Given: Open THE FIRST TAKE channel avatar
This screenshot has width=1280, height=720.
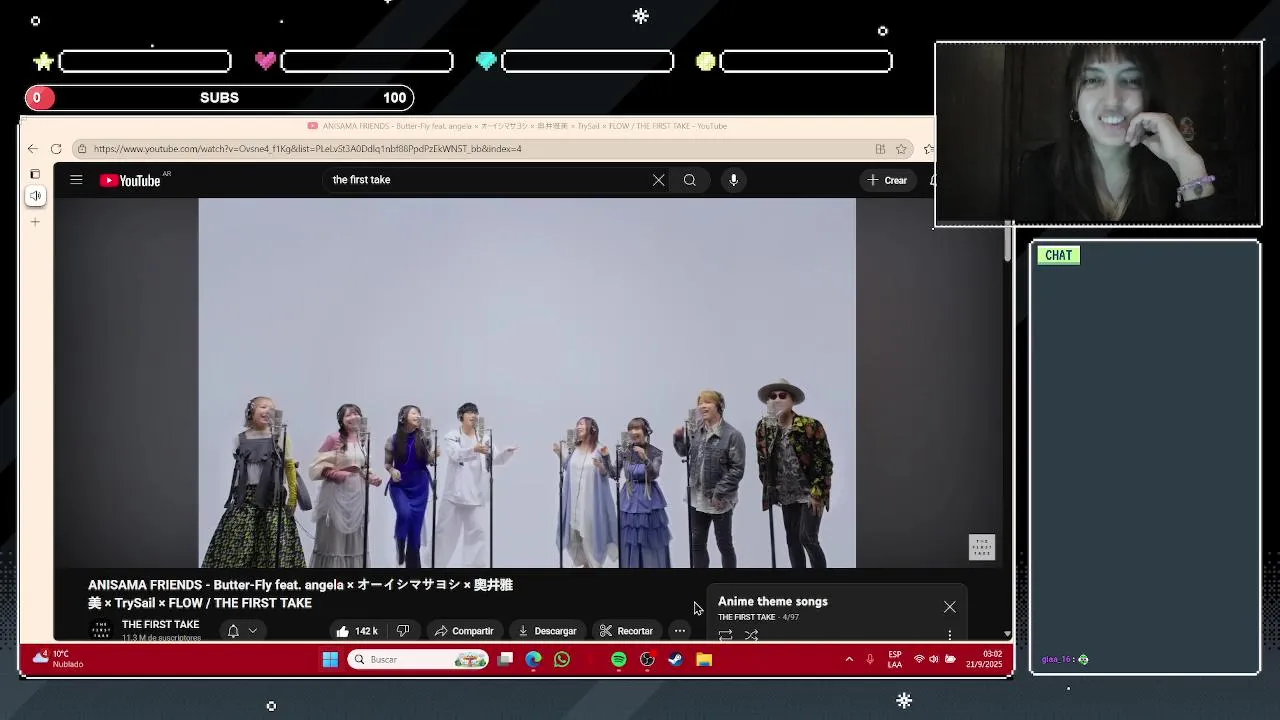Looking at the screenshot, I should click(x=100, y=630).
